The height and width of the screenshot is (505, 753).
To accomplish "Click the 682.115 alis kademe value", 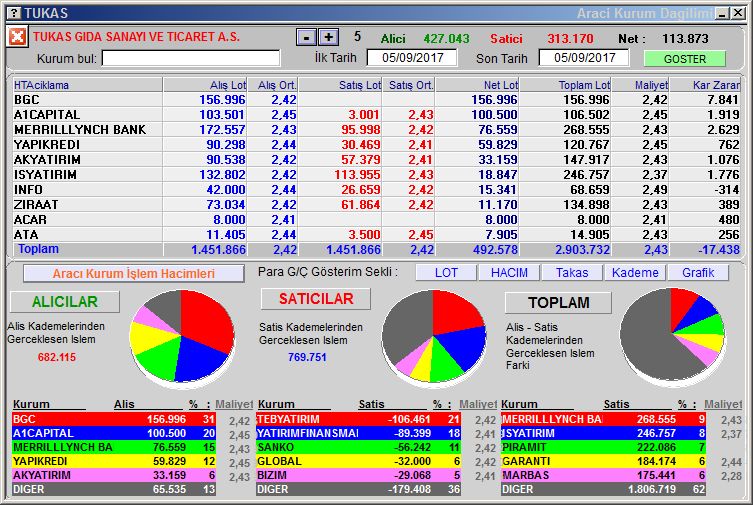I will 57,357.
